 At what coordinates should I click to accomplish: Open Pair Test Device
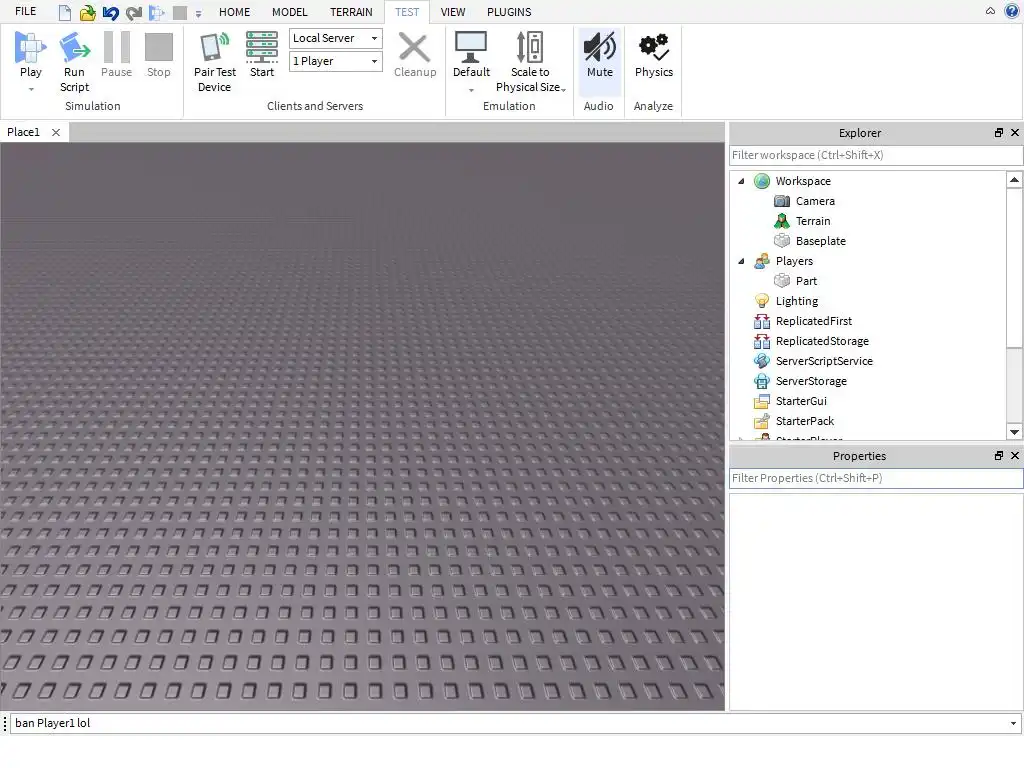[x=214, y=62]
